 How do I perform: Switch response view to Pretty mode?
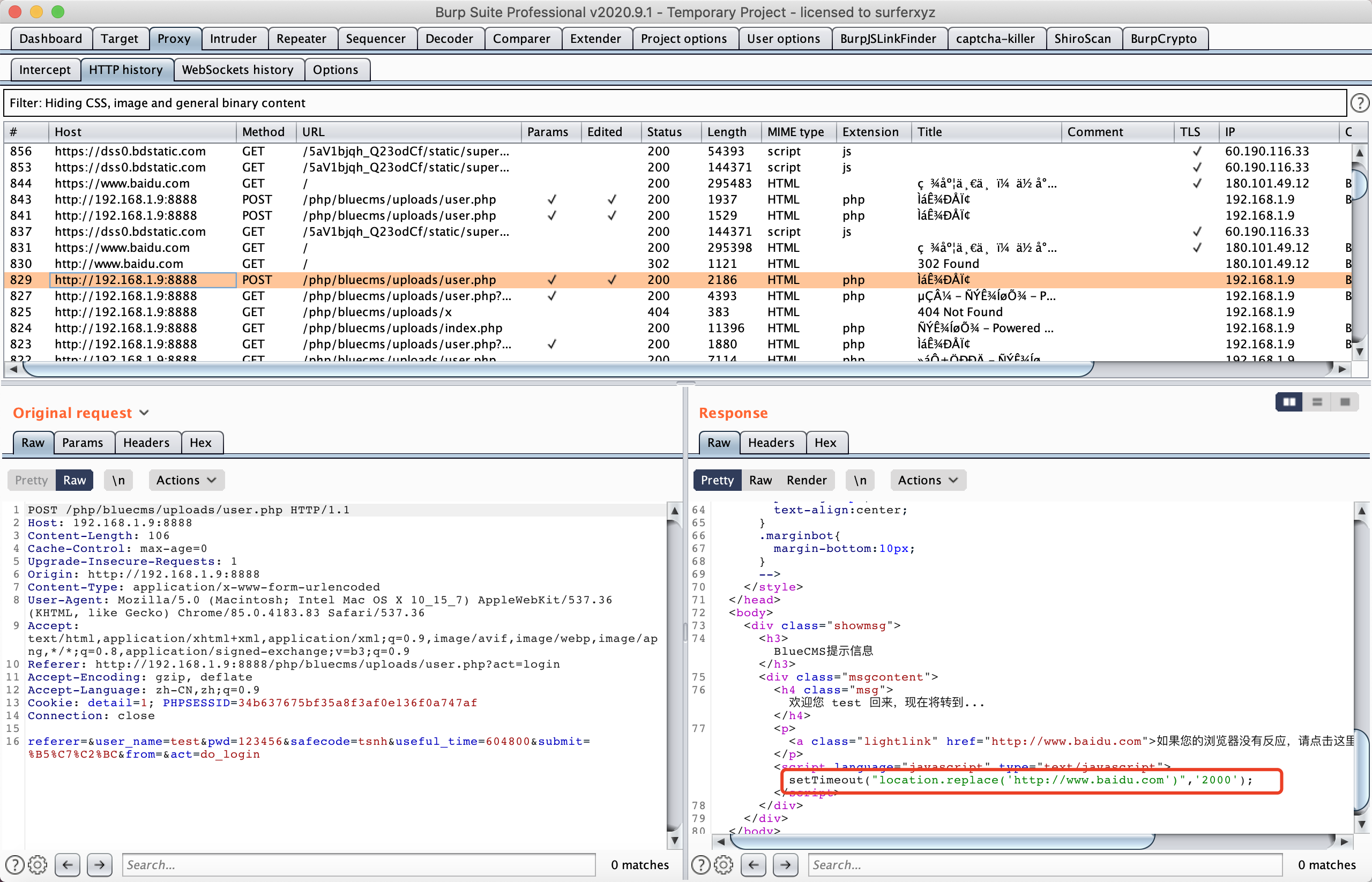pos(717,480)
